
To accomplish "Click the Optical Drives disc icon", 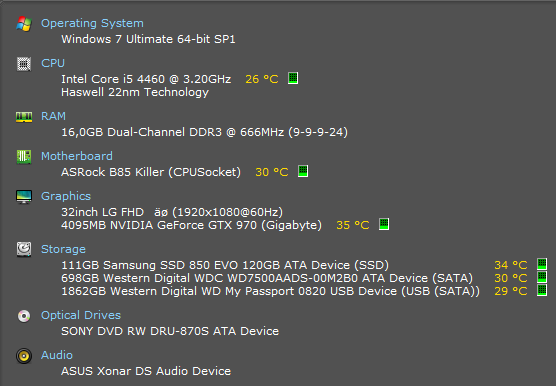I will pyautogui.click(x=24, y=316).
